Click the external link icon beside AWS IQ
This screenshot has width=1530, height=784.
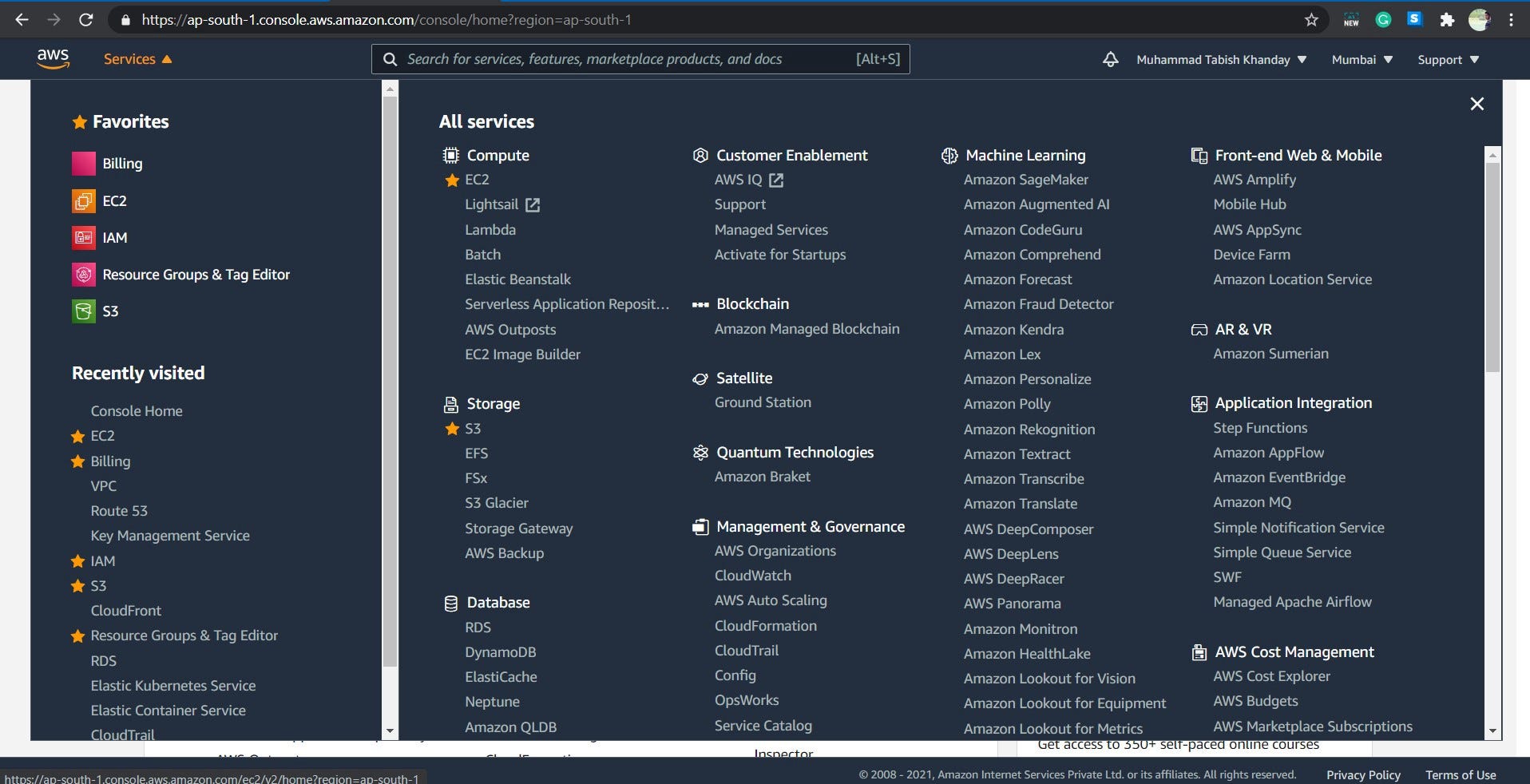[x=776, y=180]
